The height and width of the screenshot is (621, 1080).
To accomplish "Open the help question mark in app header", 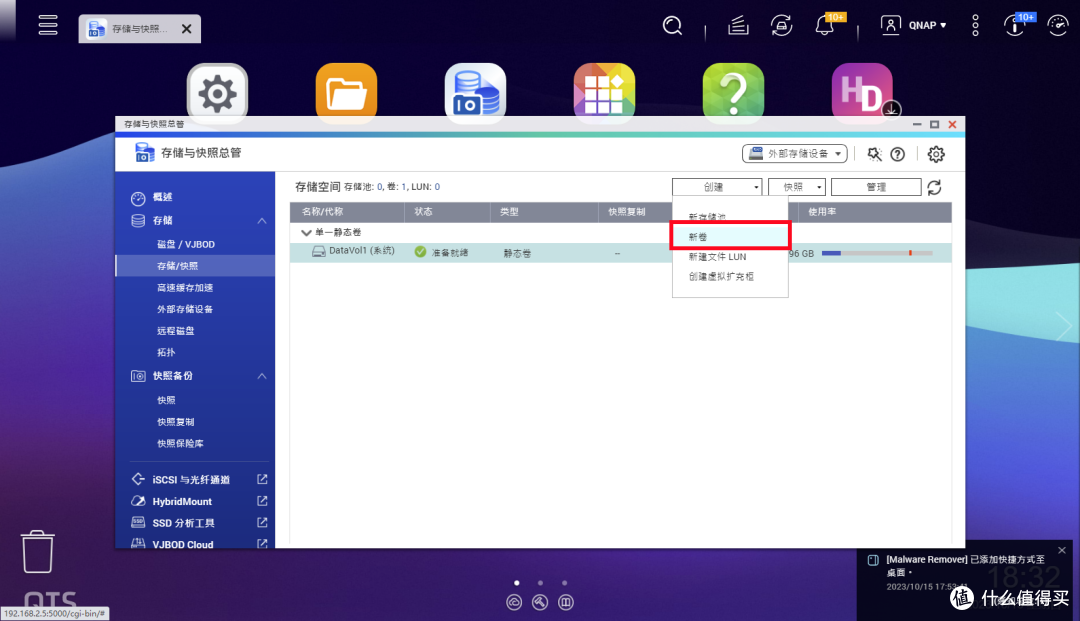I will click(x=897, y=154).
